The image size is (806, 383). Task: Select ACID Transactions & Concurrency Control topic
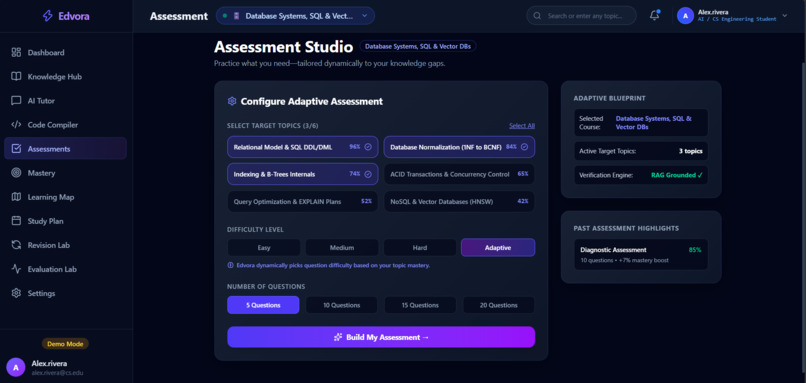(x=459, y=174)
